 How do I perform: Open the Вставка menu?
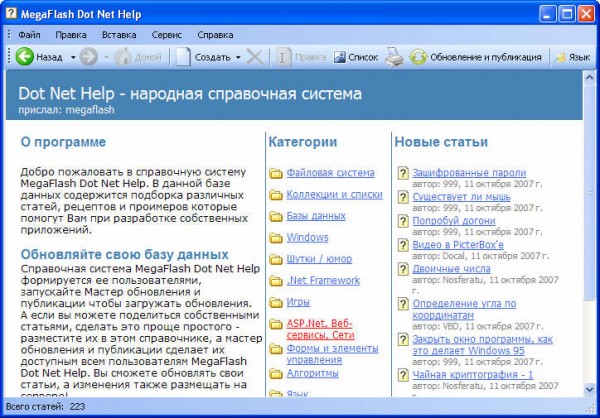point(119,35)
